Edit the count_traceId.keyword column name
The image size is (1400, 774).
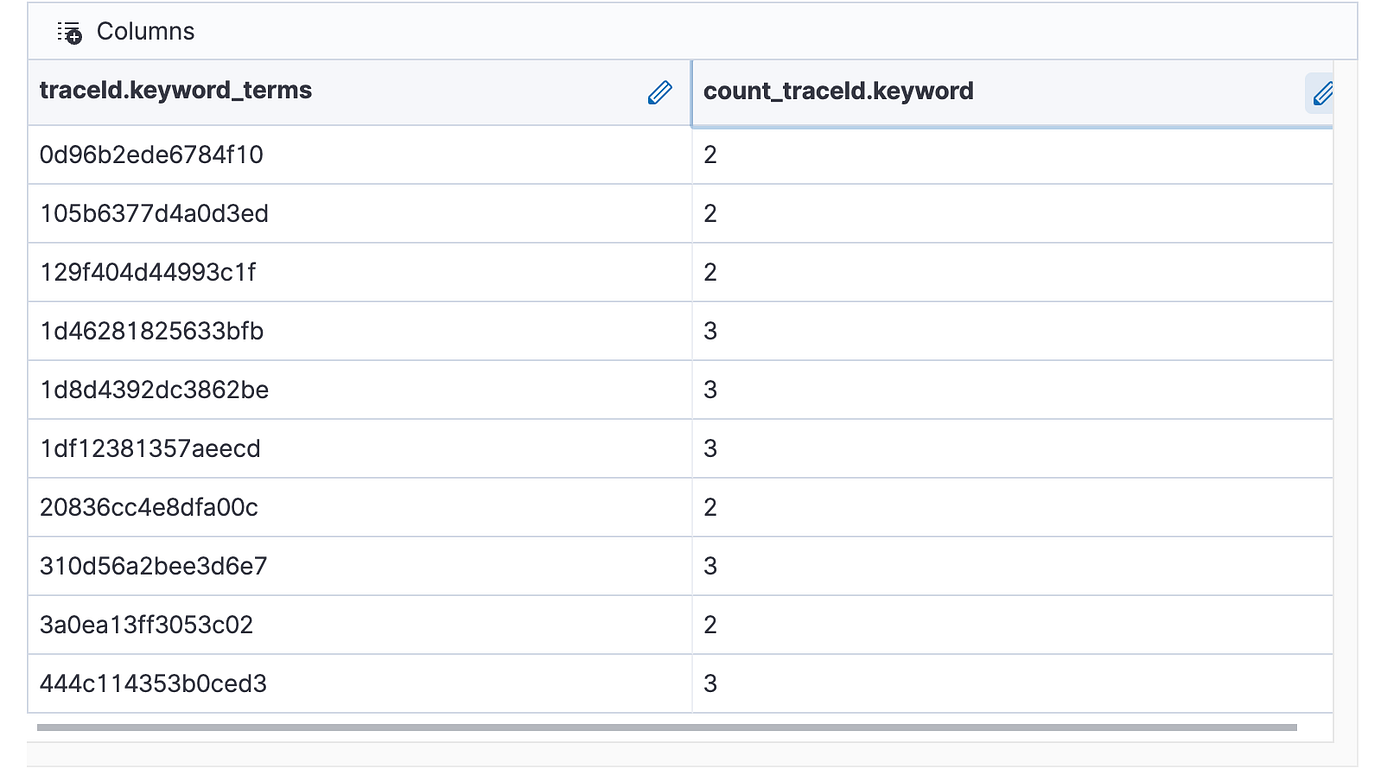[1322, 93]
